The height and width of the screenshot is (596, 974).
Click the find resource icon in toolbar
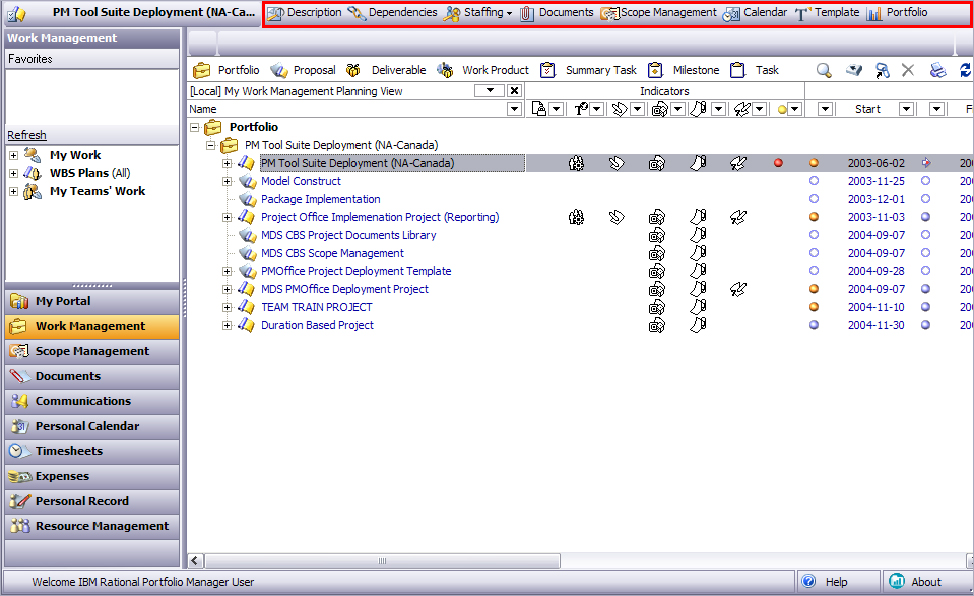coord(881,70)
